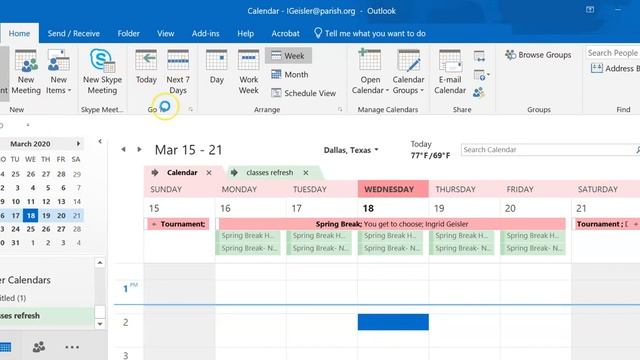Click Publish Online icon dropdown
The width and height of the screenshot is (640, 360).
pos(481,75)
